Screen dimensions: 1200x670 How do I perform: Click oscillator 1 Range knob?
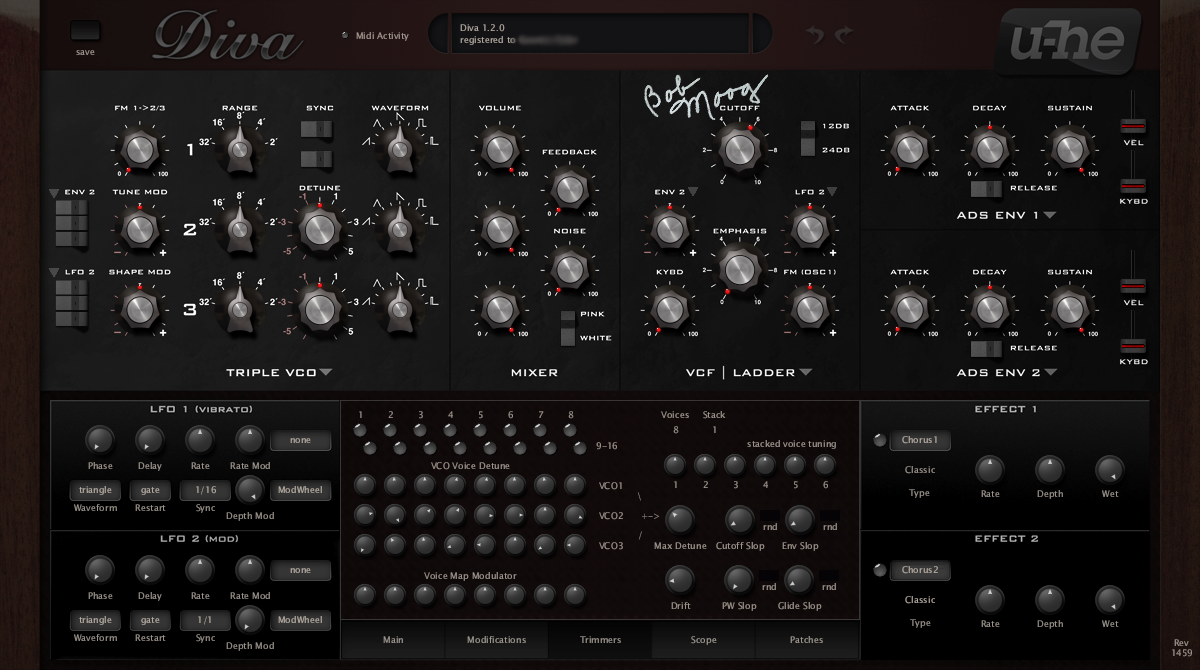(x=239, y=149)
